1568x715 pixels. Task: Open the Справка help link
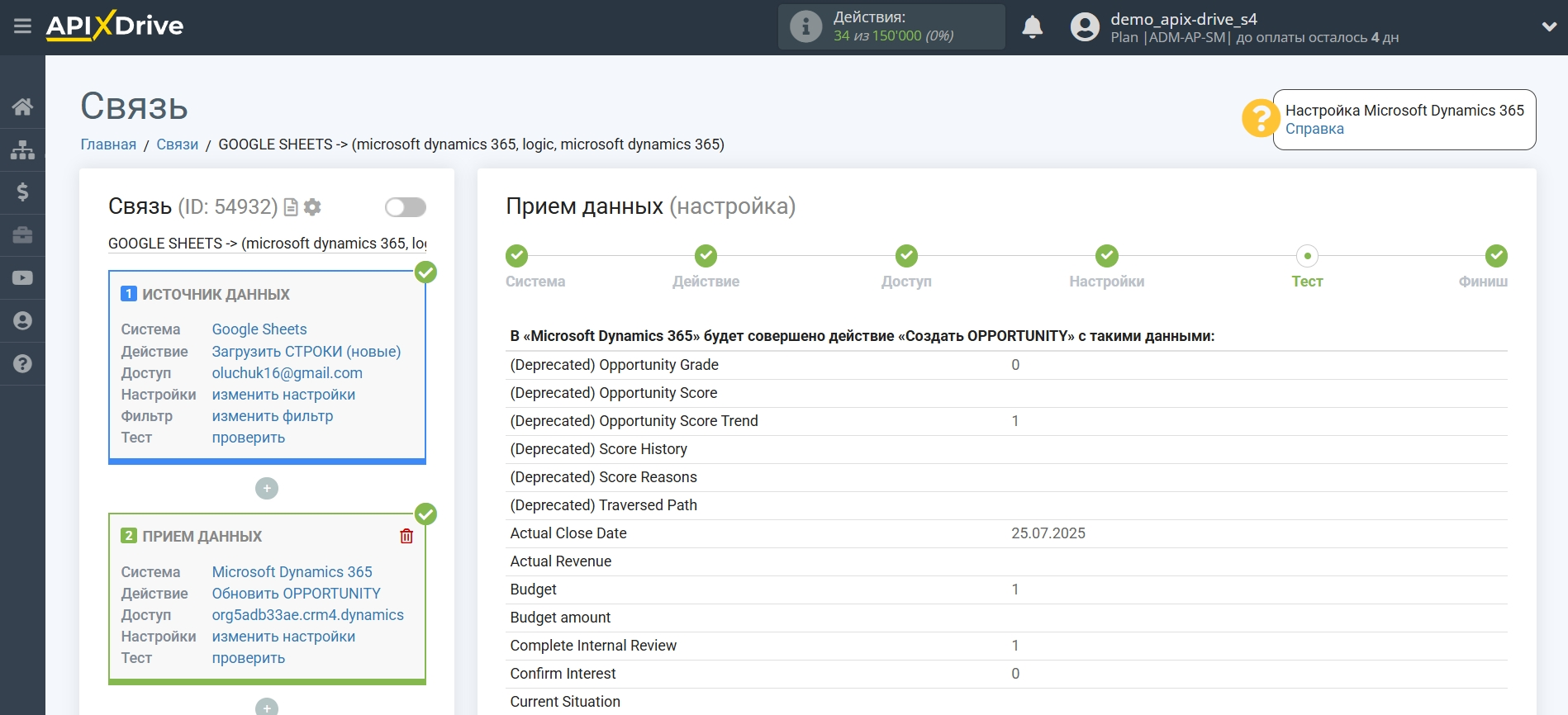(1314, 129)
